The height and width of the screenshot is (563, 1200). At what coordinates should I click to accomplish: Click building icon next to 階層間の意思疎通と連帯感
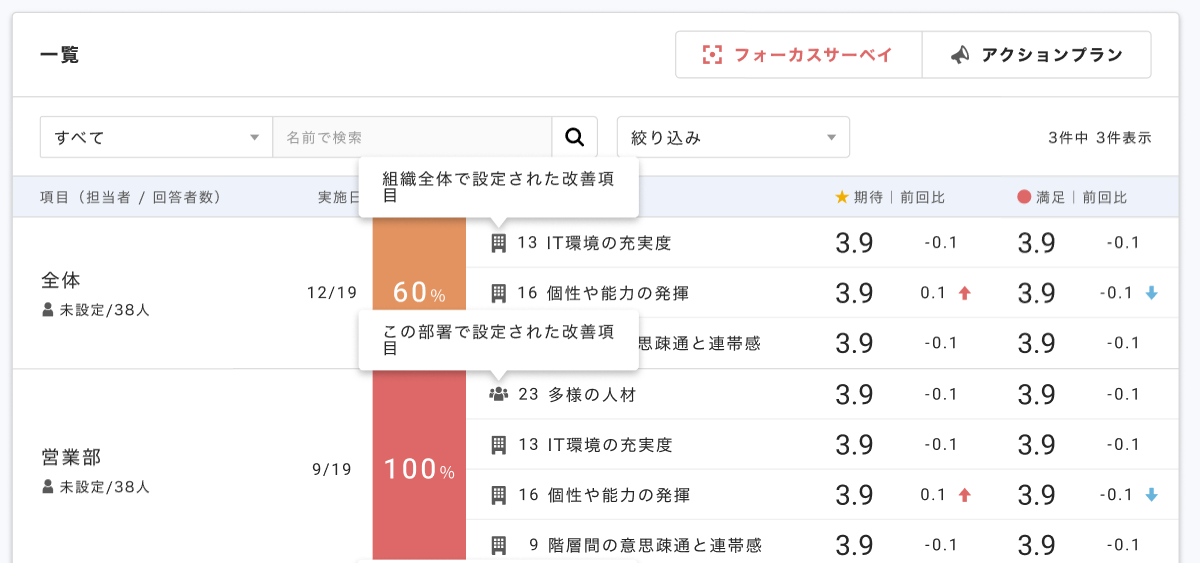coord(498,545)
